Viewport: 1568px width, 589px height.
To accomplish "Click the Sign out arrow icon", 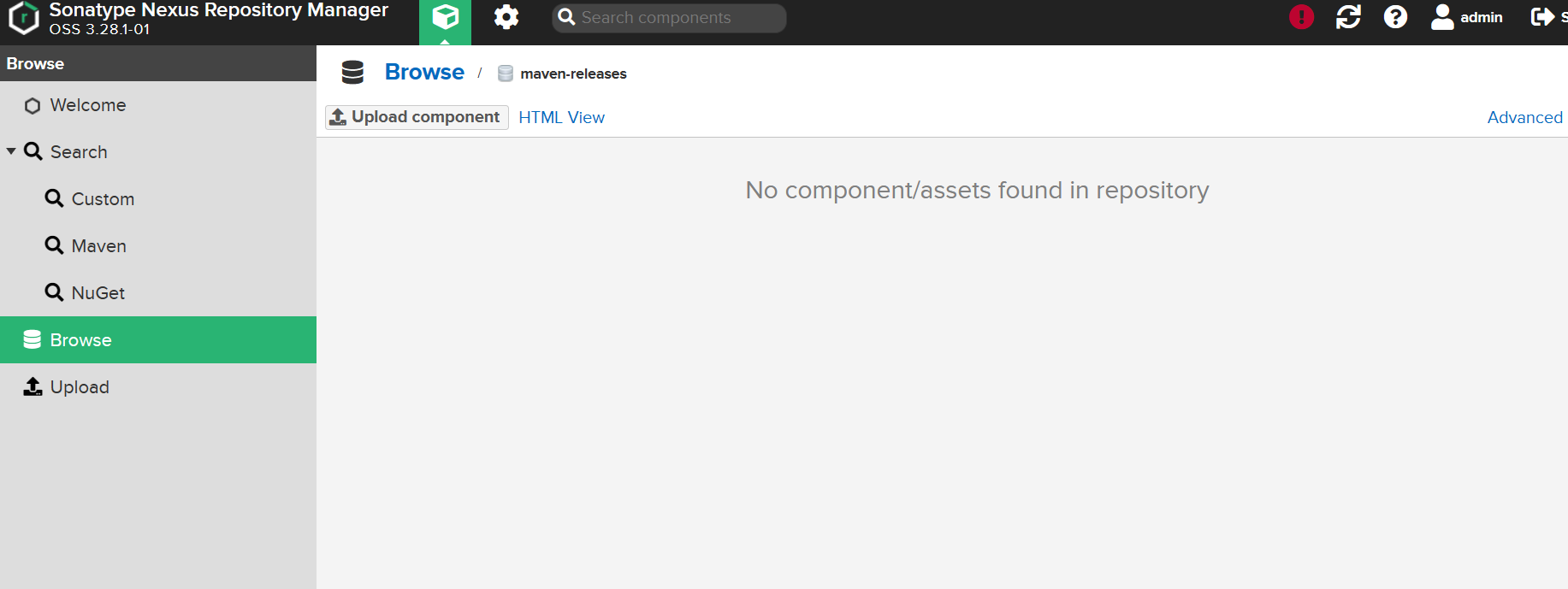I will click(1542, 17).
